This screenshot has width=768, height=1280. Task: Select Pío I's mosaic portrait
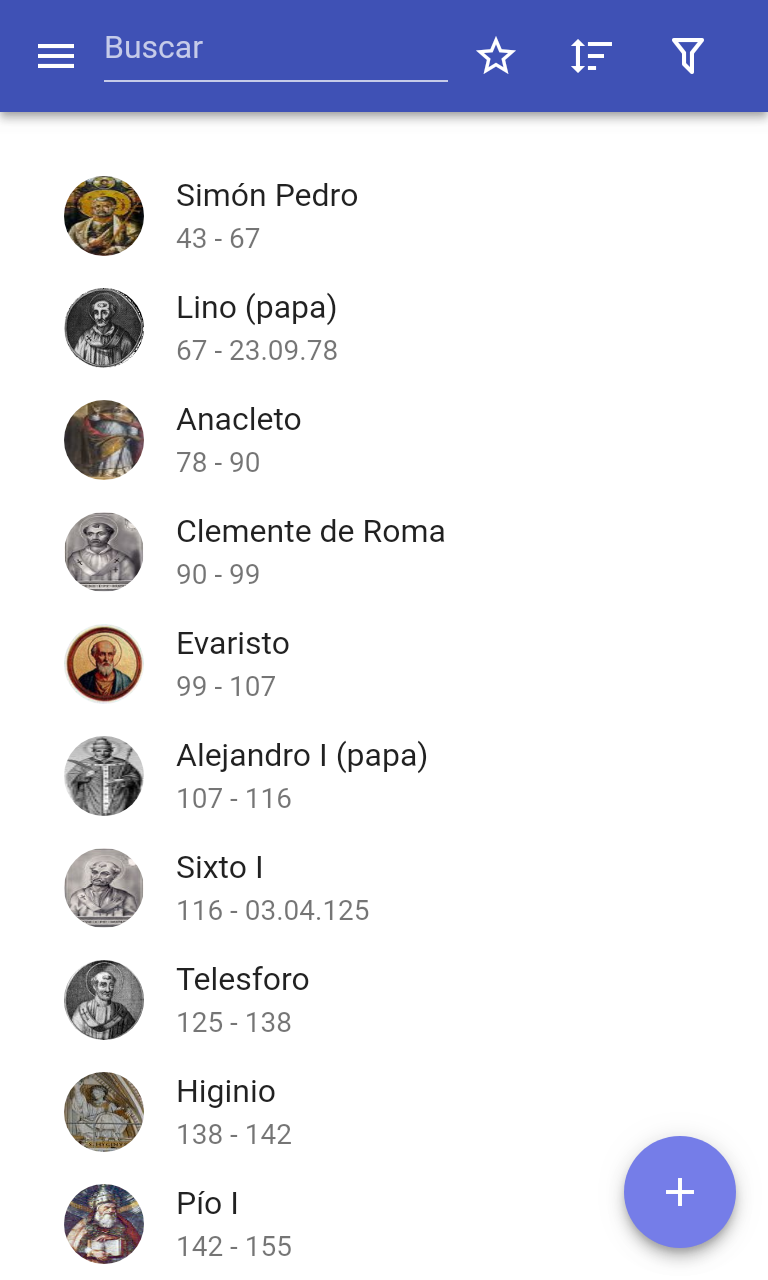104,1224
